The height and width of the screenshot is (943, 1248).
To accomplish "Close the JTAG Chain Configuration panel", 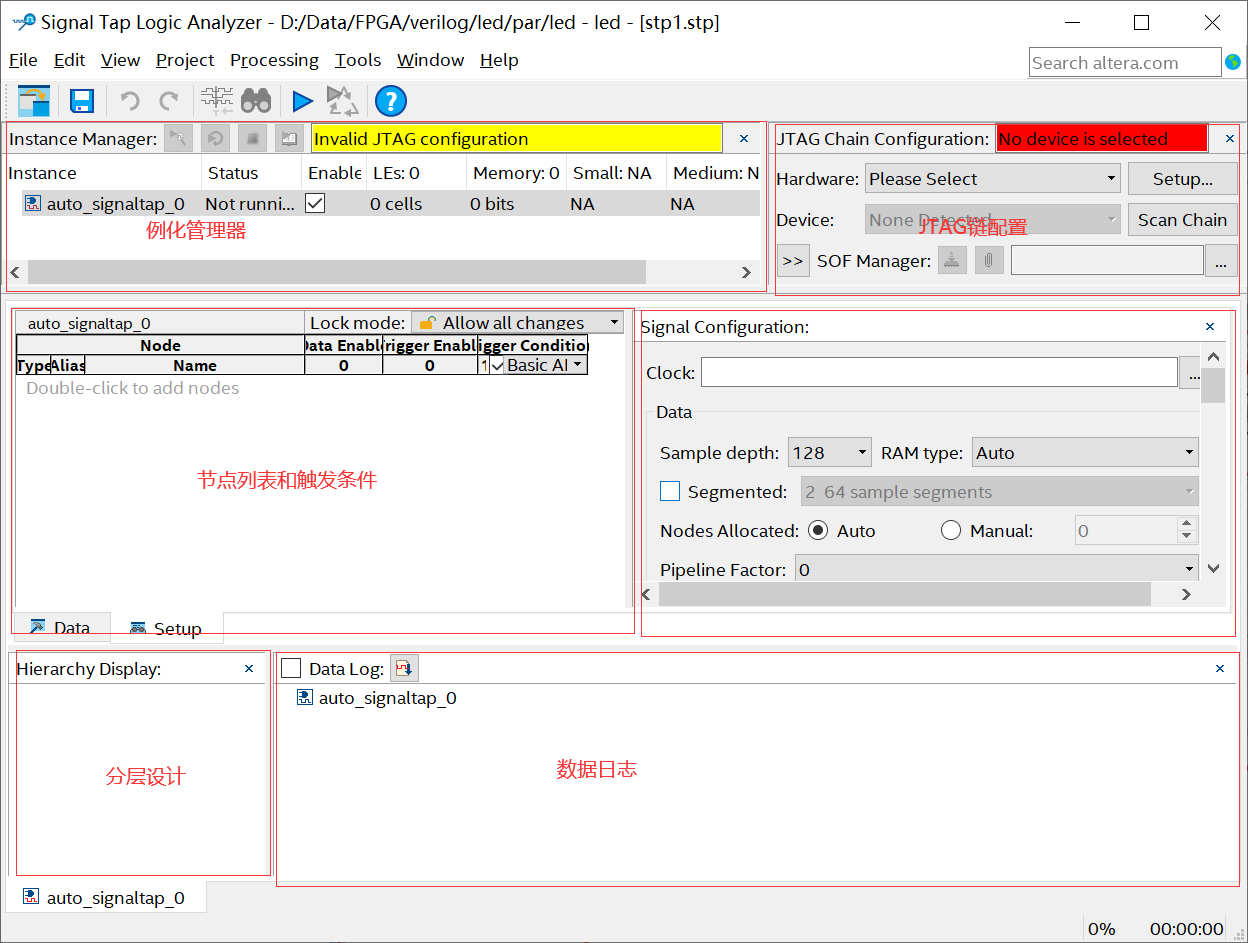I will pos(1229,139).
